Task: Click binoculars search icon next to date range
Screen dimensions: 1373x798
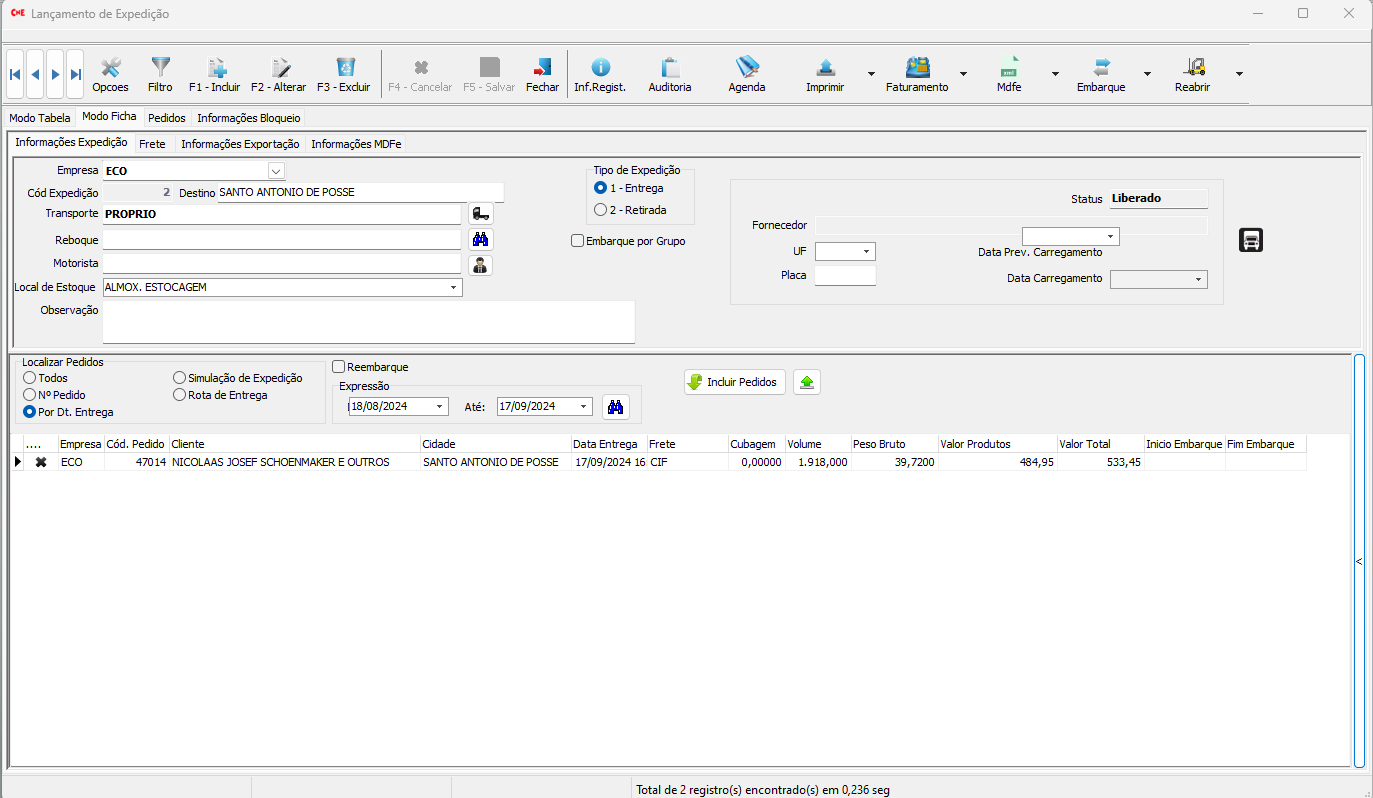Action: [615, 407]
